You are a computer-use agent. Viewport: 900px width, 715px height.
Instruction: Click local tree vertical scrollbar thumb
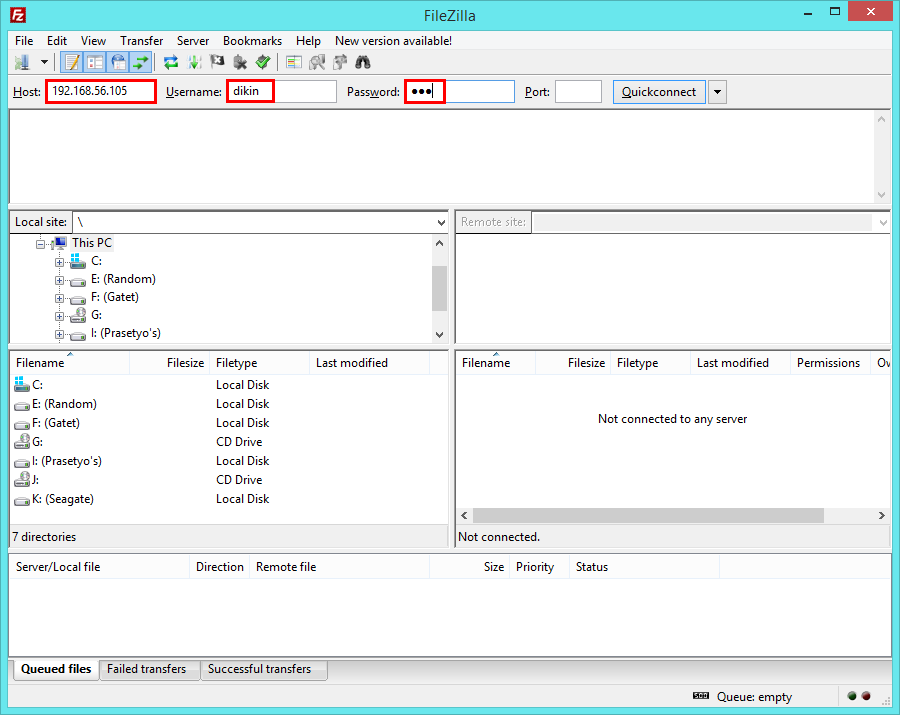point(439,288)
